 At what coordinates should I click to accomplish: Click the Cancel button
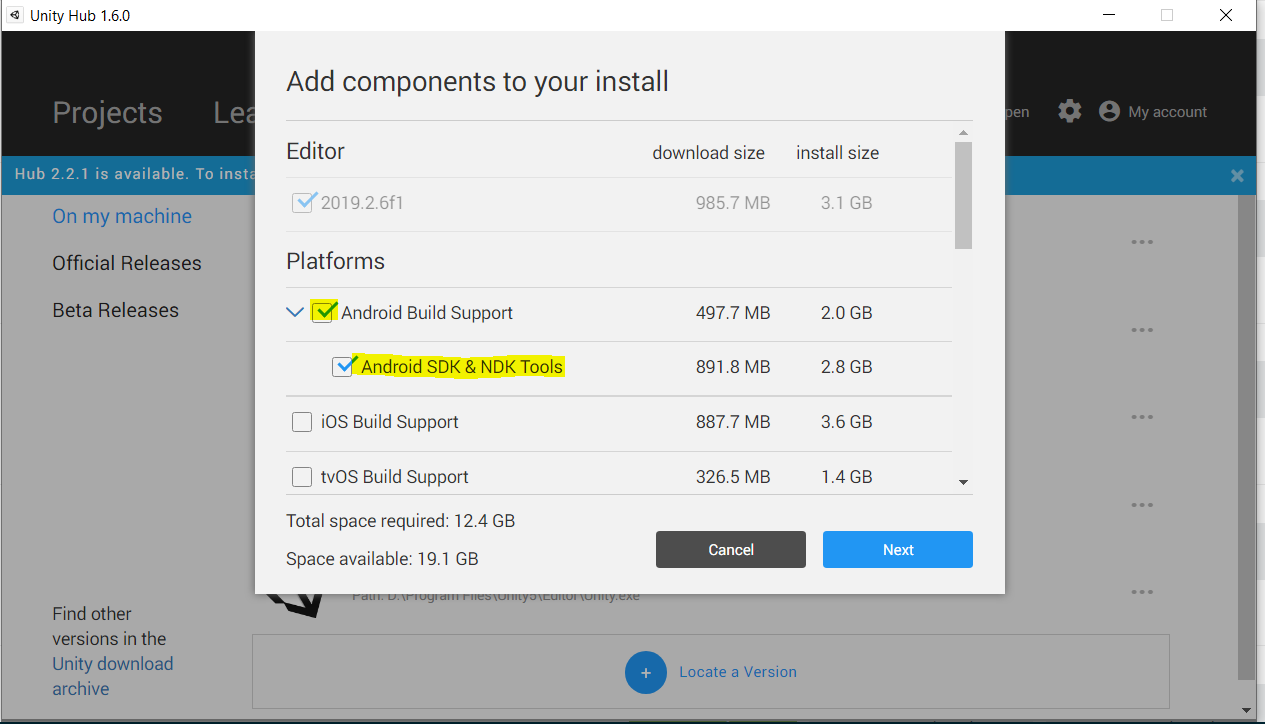[731, 549]
